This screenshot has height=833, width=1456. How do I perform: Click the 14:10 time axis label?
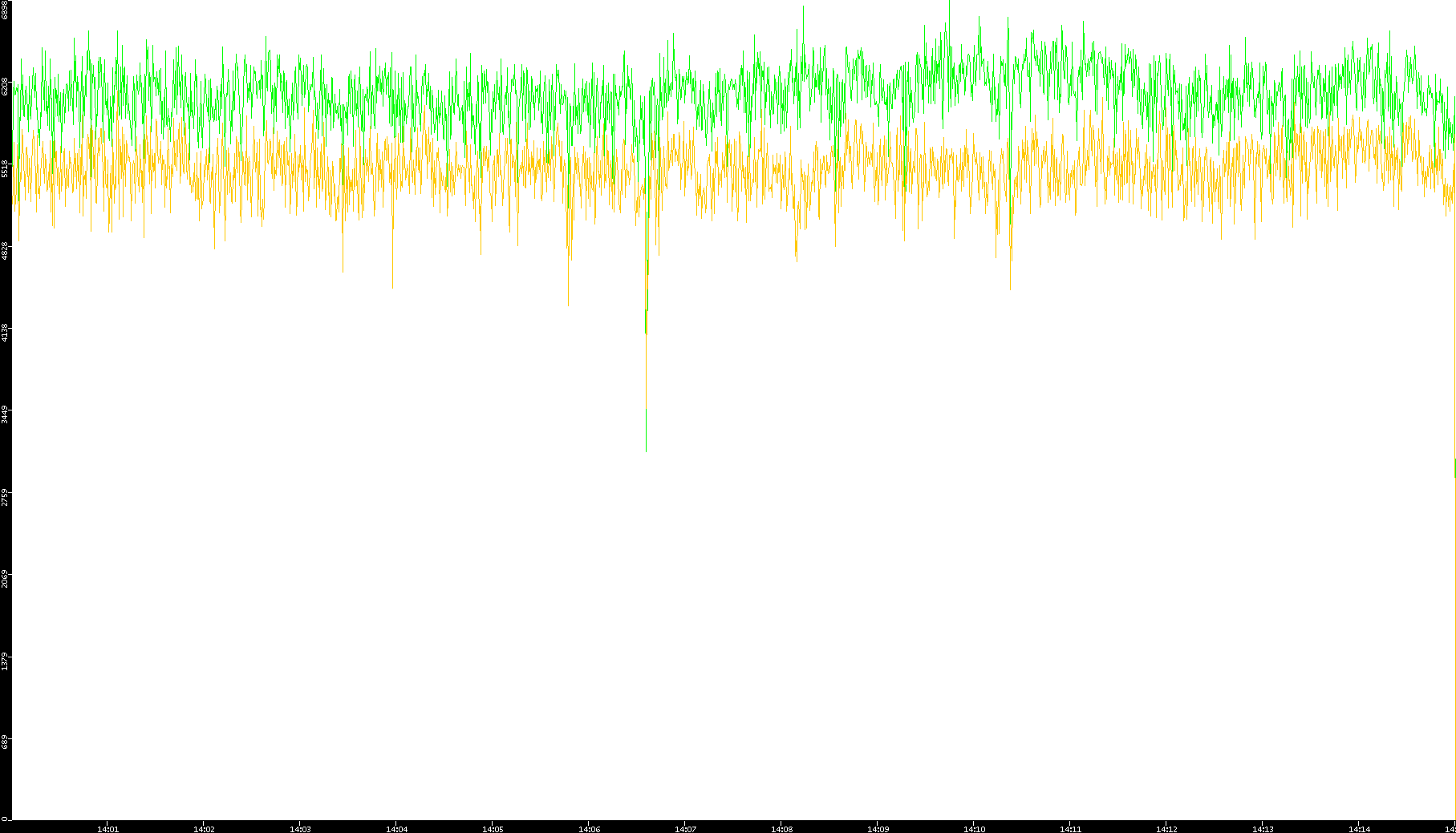974,828
